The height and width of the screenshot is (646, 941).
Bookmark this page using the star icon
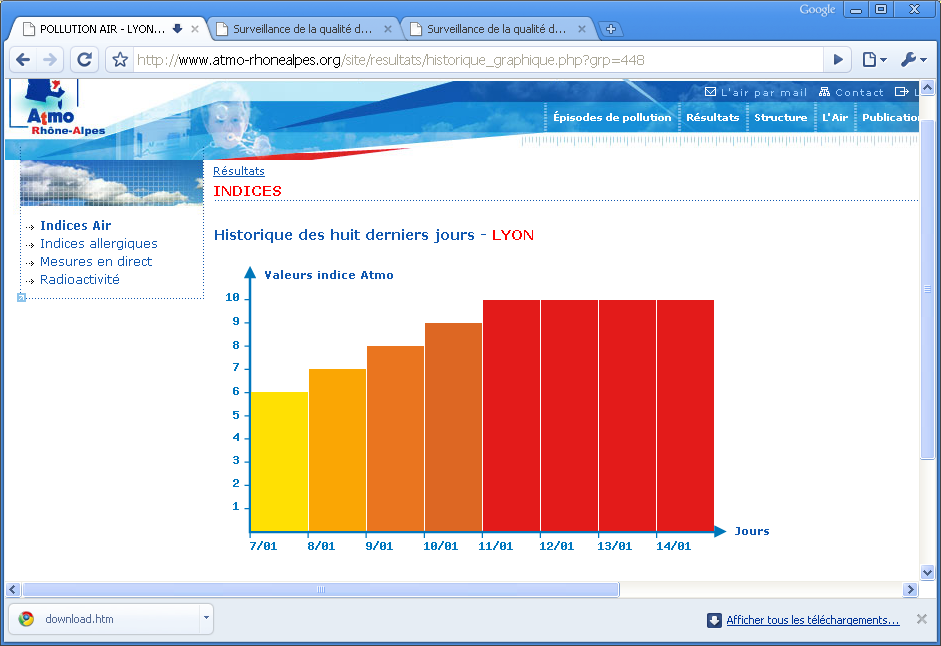click(x=120, y=60)
